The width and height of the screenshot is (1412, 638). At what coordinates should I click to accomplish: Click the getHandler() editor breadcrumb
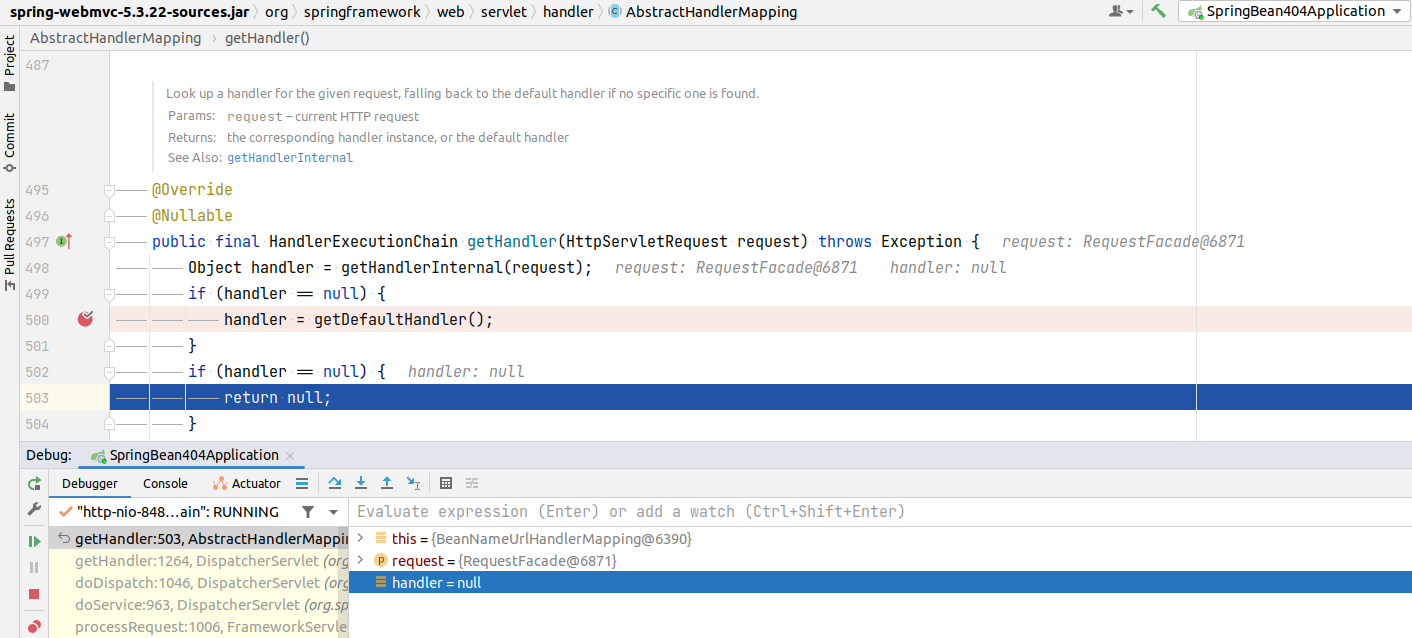(x=268, y=38)
